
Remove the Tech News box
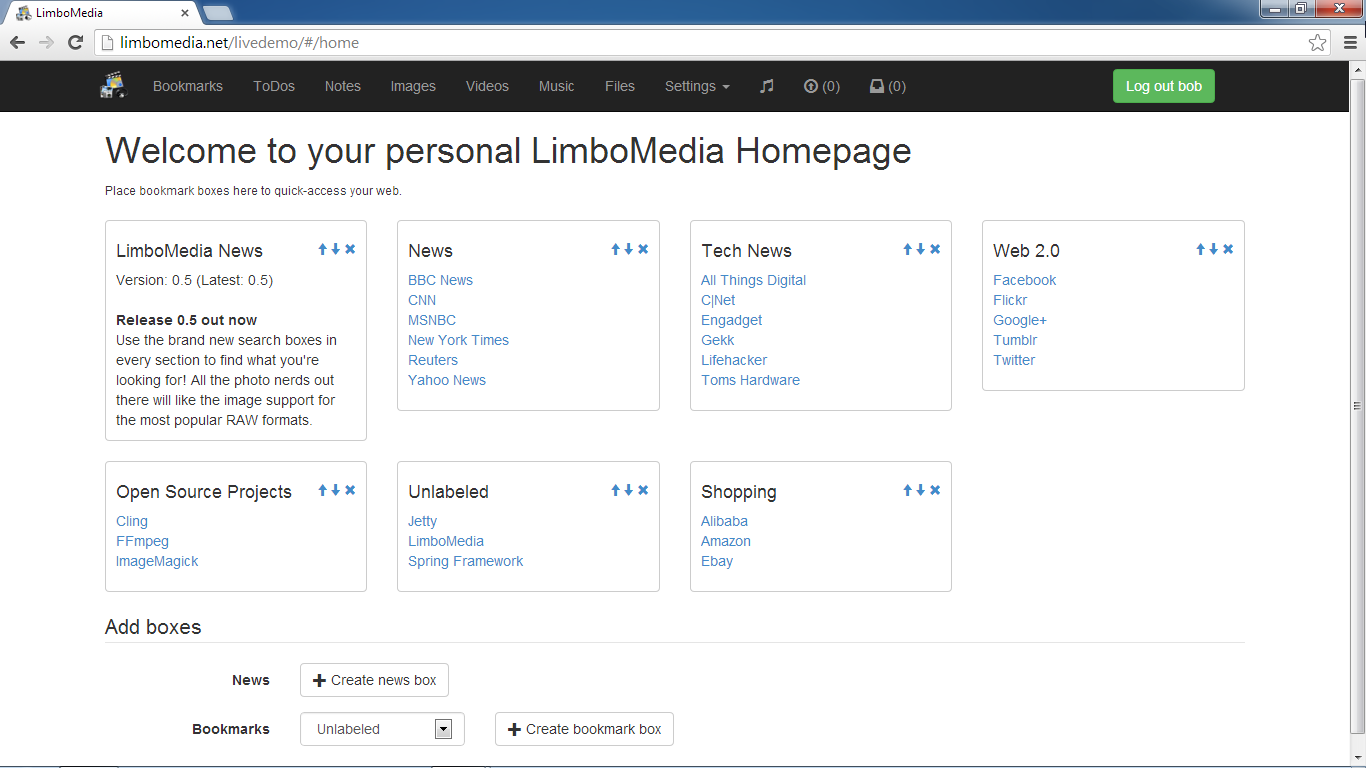[935, 249]
